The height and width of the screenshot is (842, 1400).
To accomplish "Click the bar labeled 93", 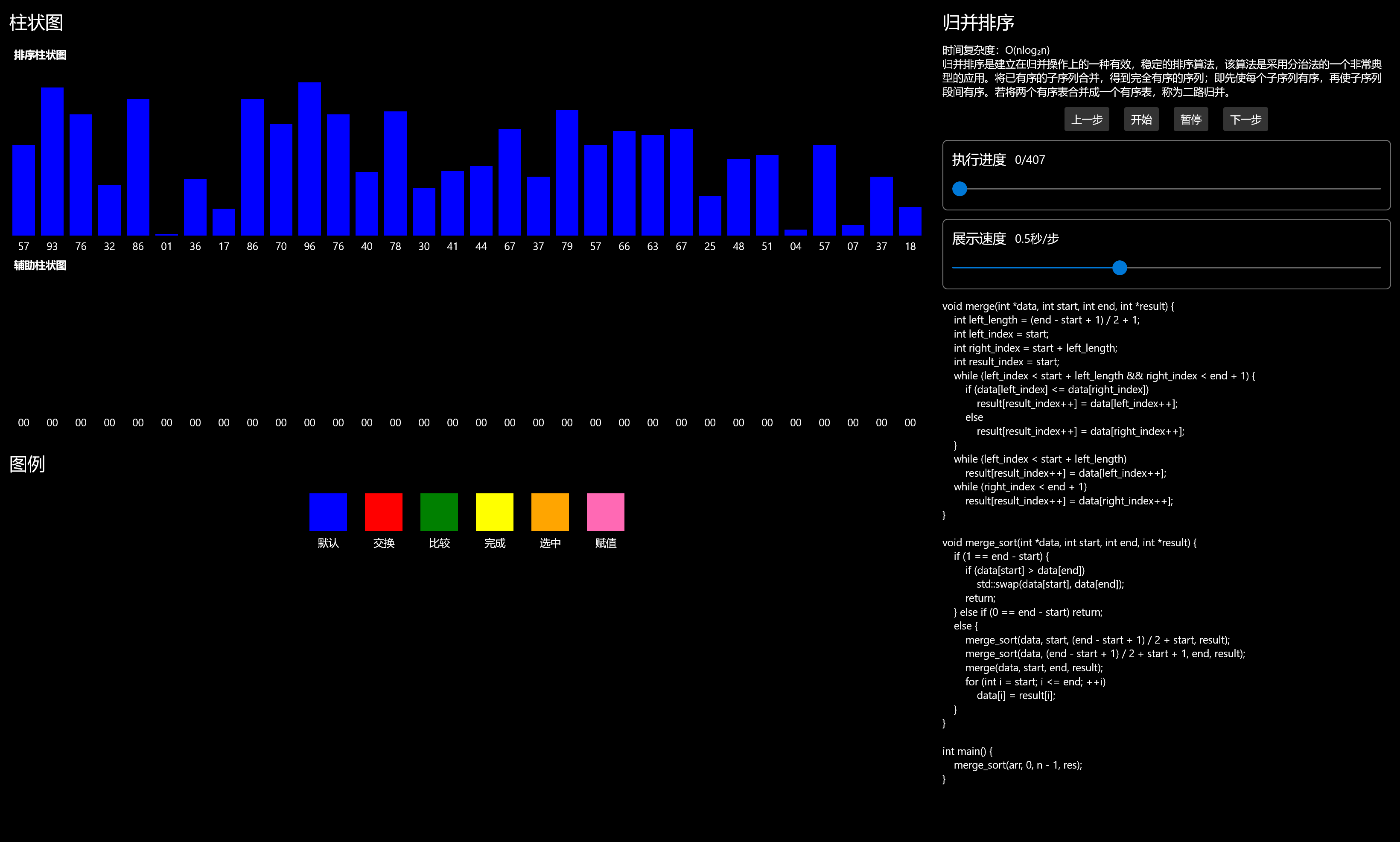I will click(x=52, y=162).
